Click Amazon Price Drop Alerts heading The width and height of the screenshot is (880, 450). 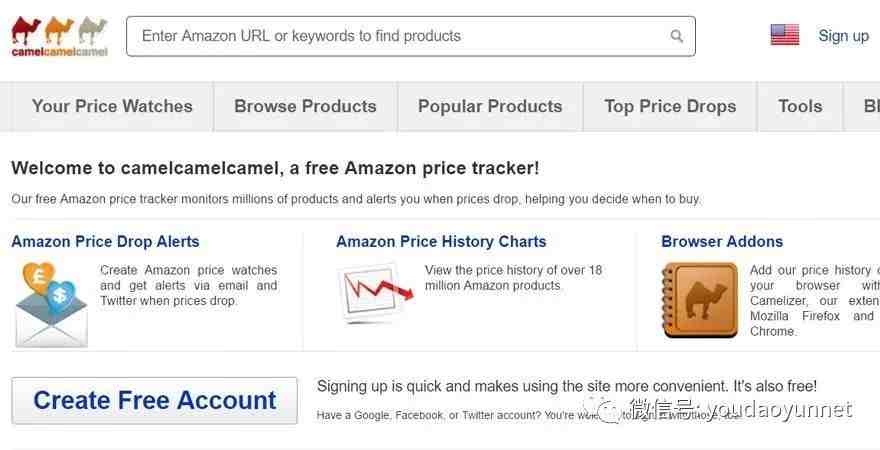(106, 241)
